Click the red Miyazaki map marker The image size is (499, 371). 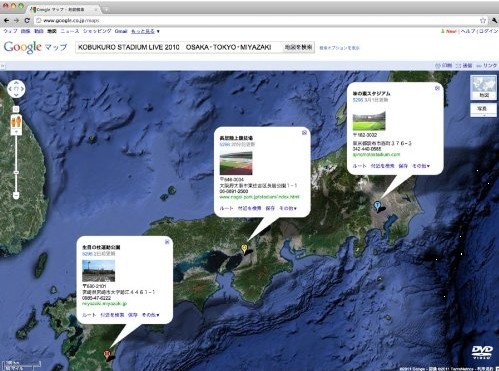pos(107,354)
